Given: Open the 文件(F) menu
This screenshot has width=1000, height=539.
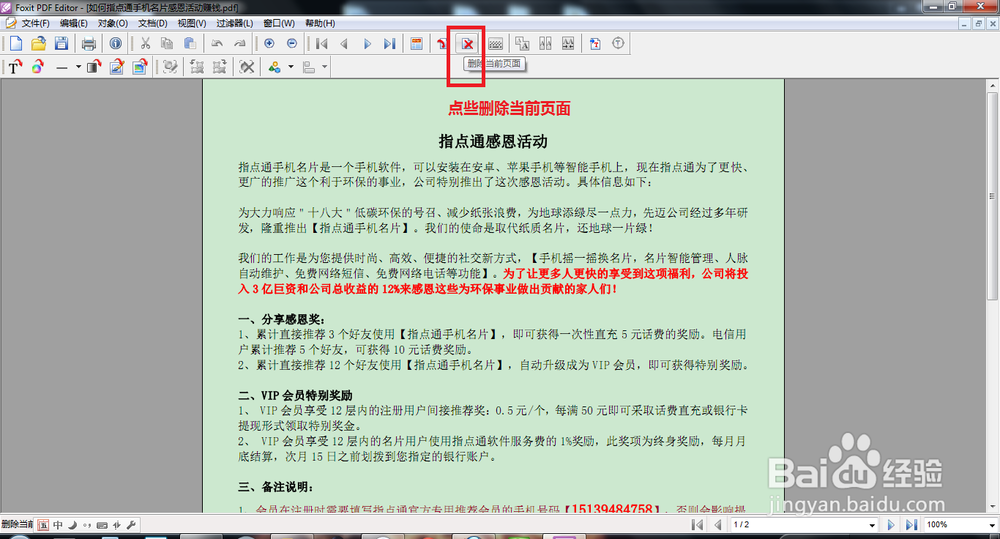Looking at the screenshot, I should pos(35,23).
